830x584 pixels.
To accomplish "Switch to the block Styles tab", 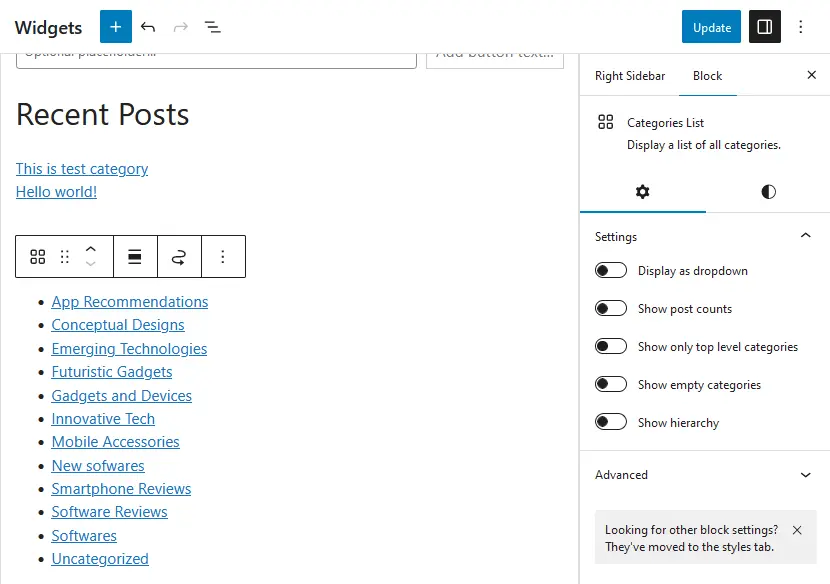I will tap(768, 192).
